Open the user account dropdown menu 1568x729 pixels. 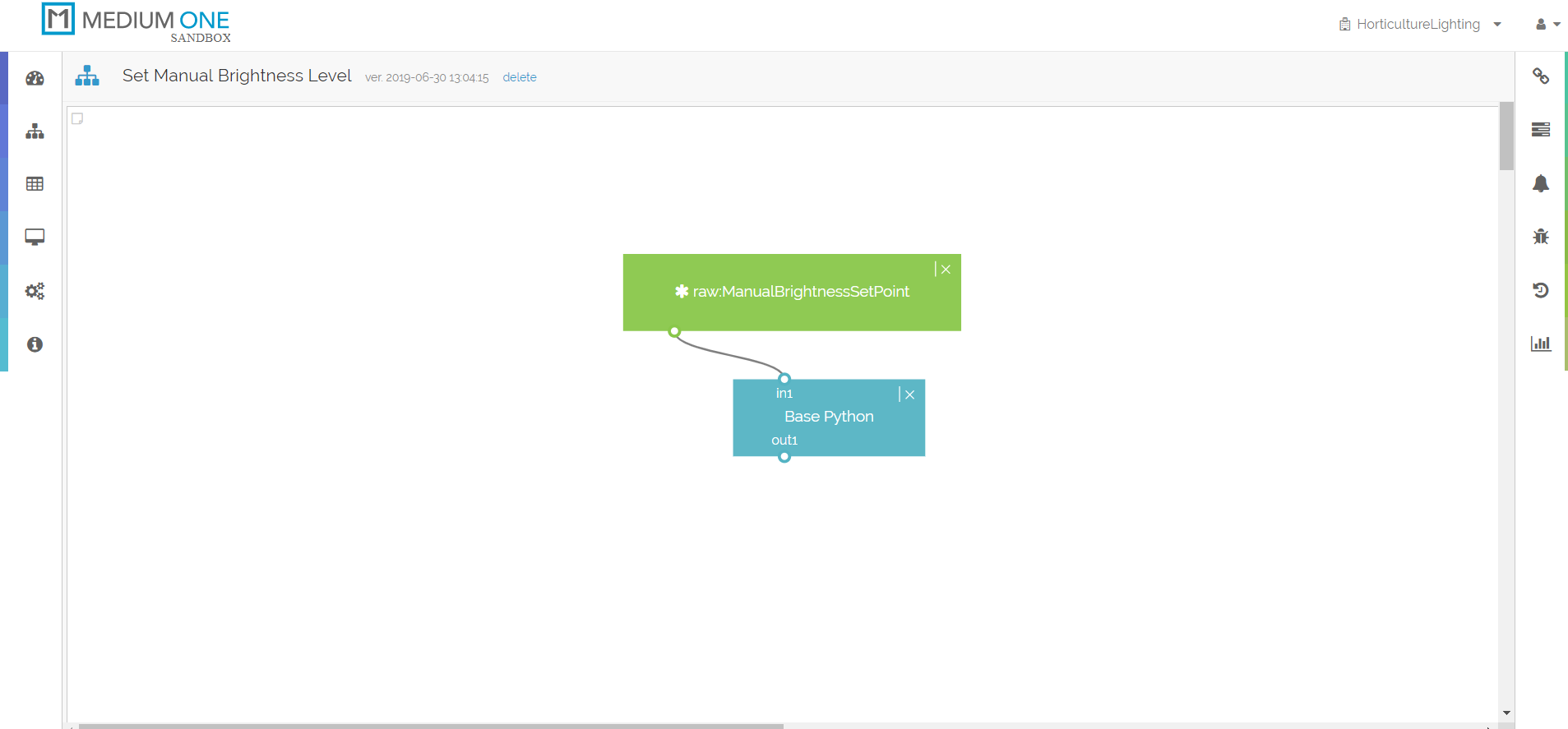[x=1547, y=25]
